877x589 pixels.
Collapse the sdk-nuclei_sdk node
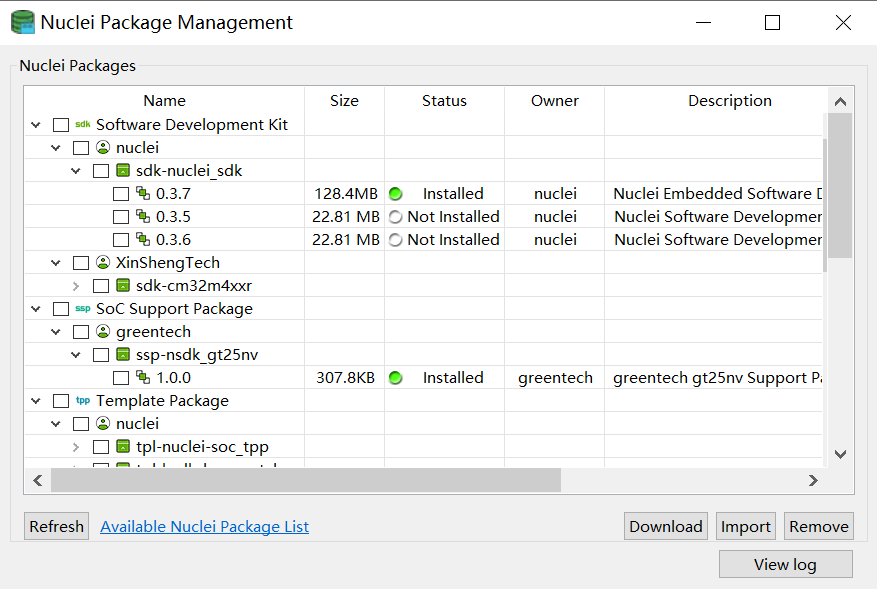point(76,171)
